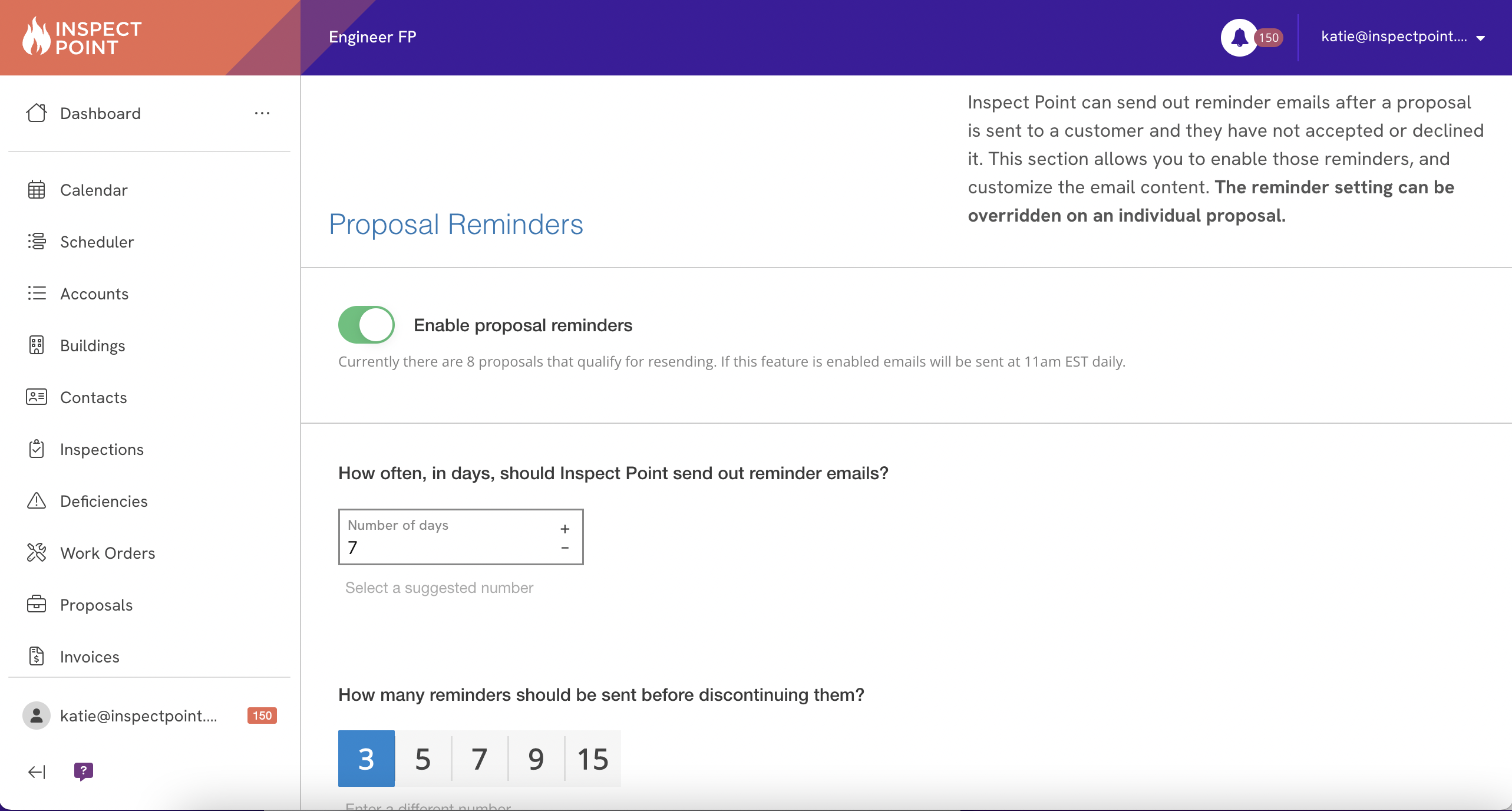The height and width of the screenshot is (811, 1512).
Task: Click the Work Orders sidebar icon
Action: [36, 553]
